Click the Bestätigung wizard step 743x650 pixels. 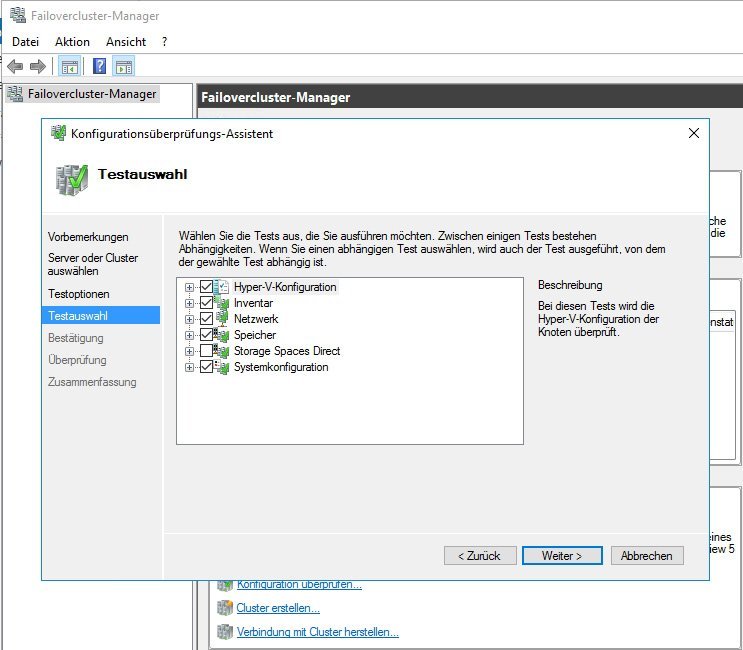click(x=76, y=338)
